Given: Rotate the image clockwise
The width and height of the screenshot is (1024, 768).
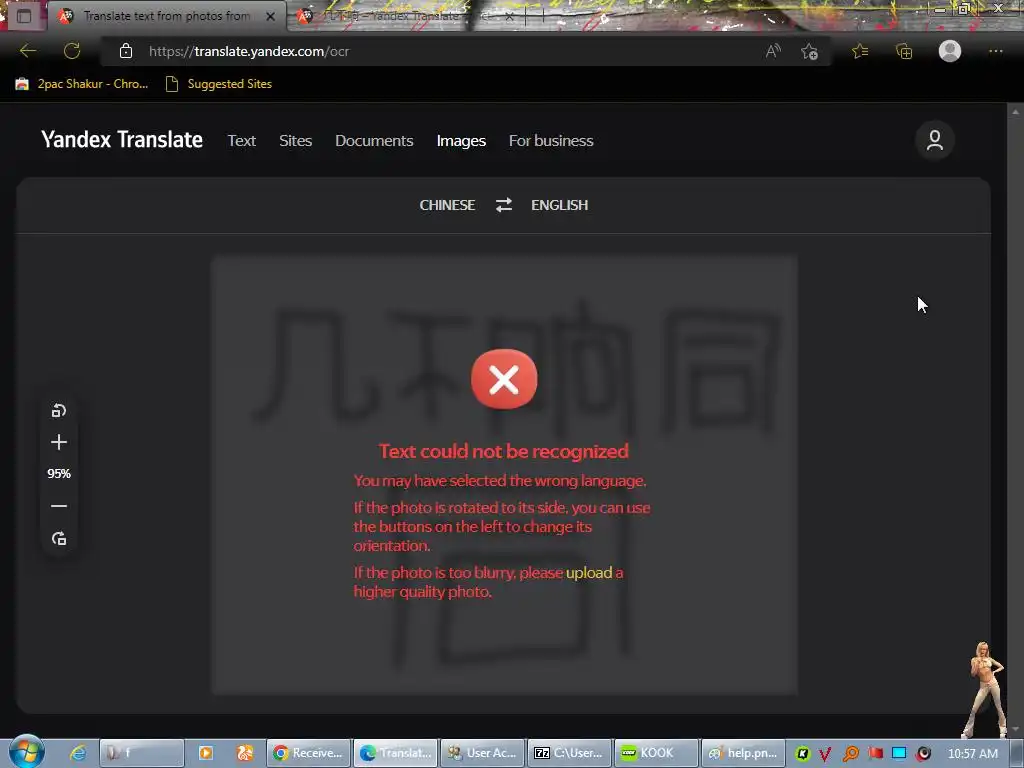Looking at the screenshot, I should [59, 538].
